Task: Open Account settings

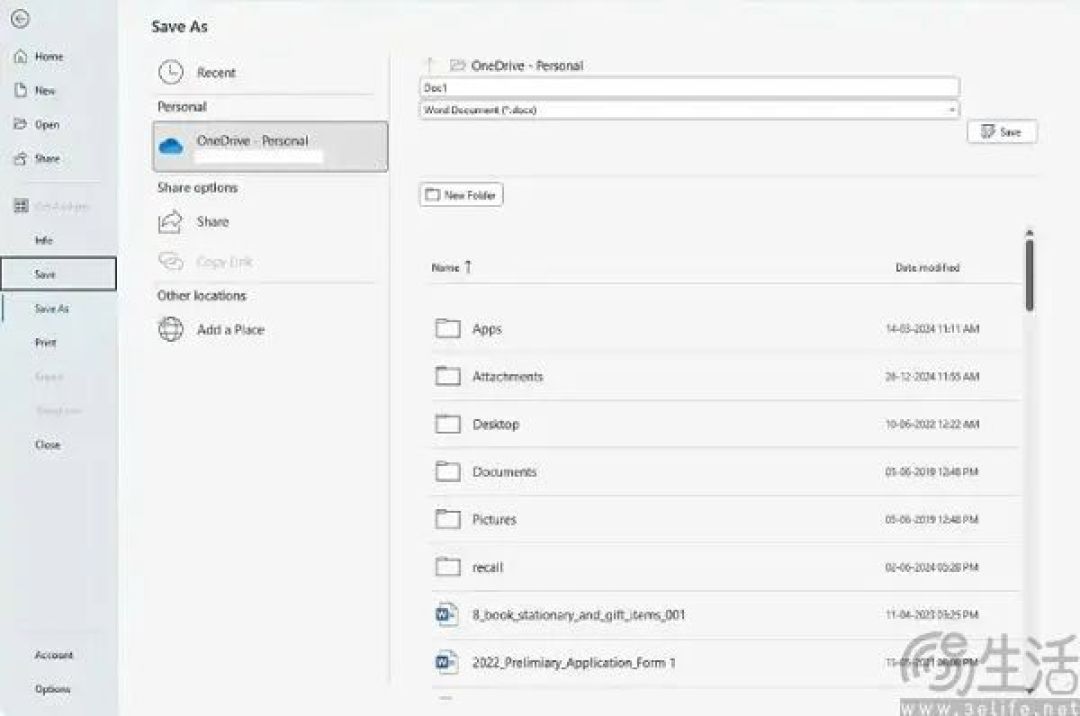Action: point(54,655)
